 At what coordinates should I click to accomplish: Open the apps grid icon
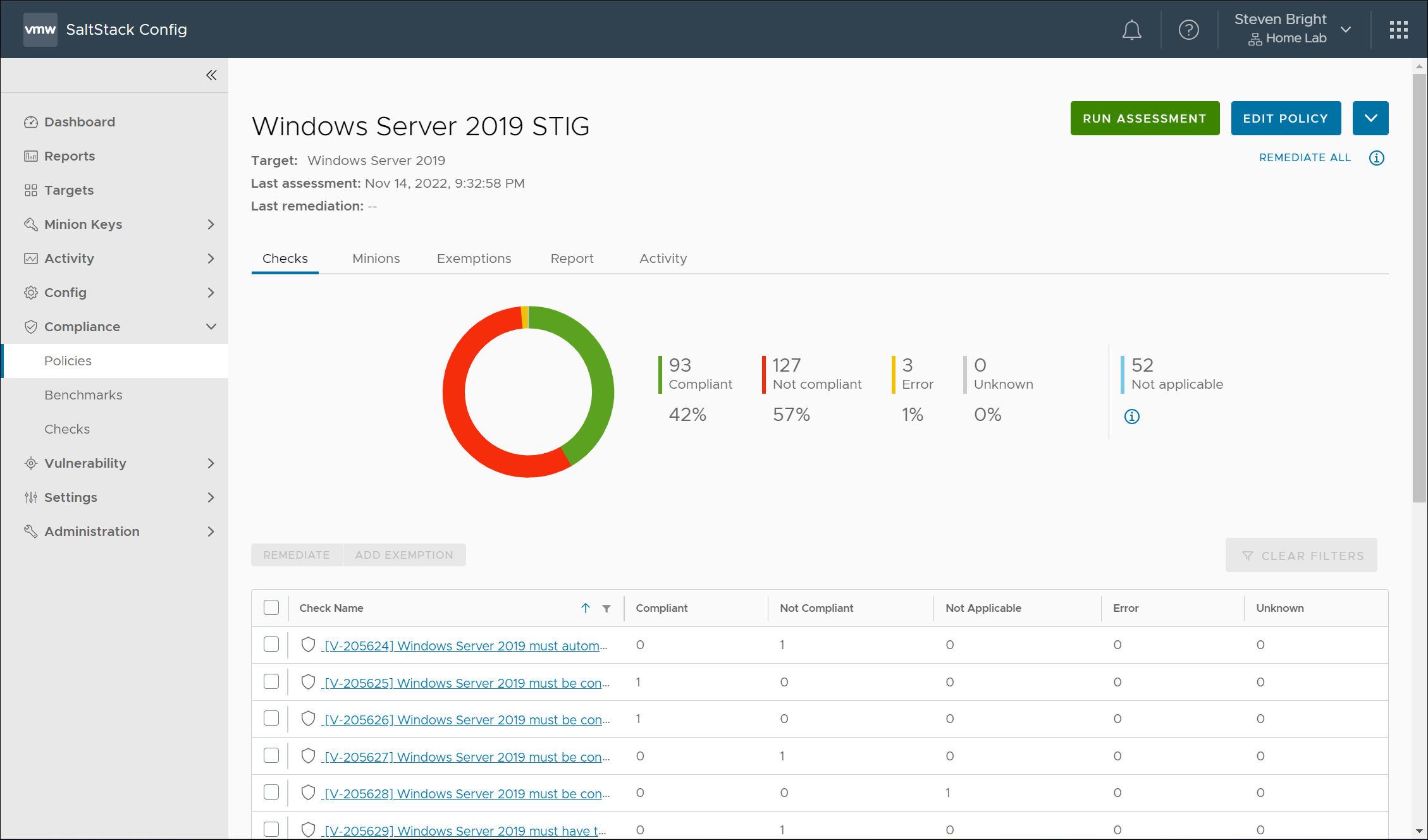pyautogui.click(x=1398, y=30)
